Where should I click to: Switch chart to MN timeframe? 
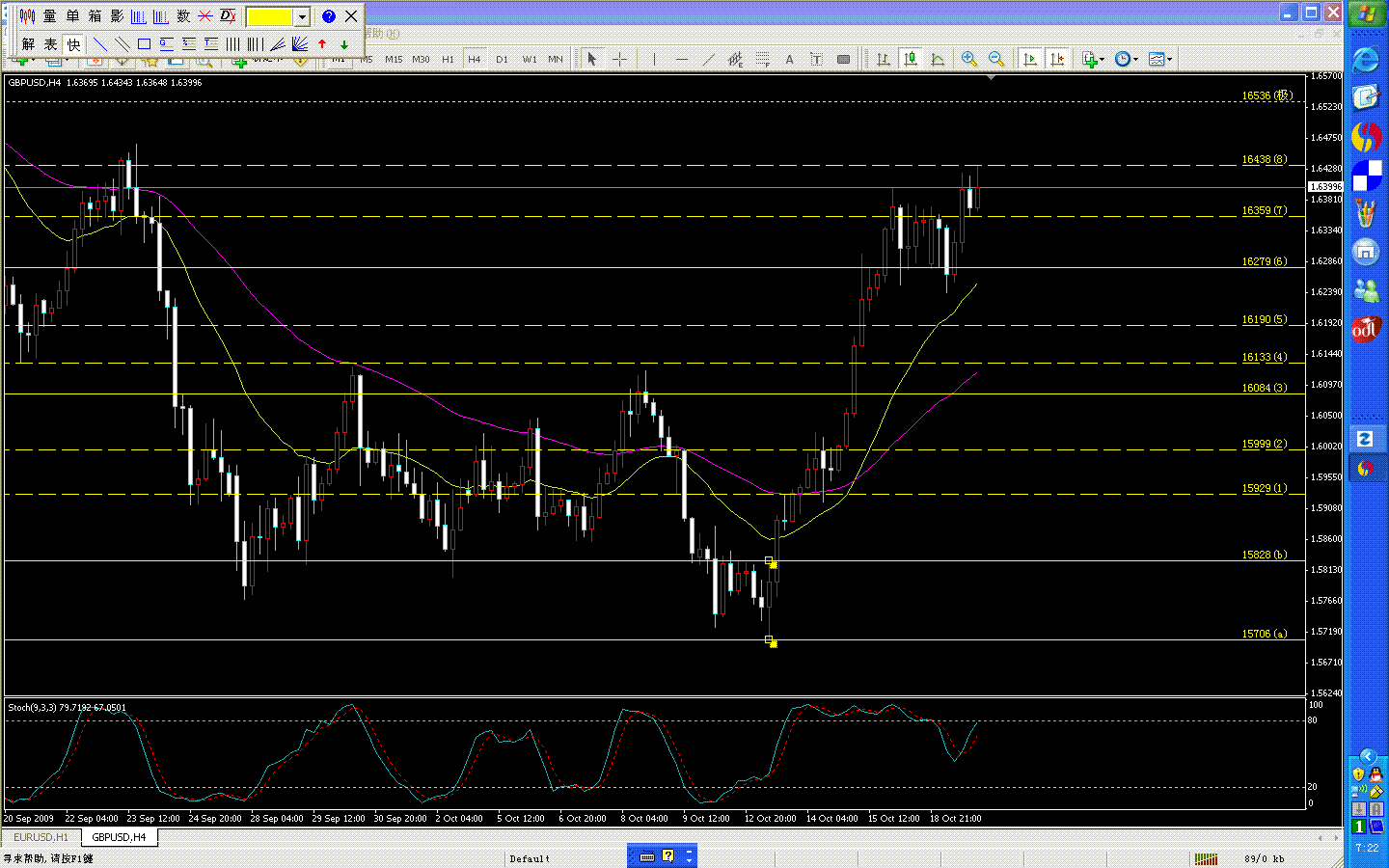point(556,60)
